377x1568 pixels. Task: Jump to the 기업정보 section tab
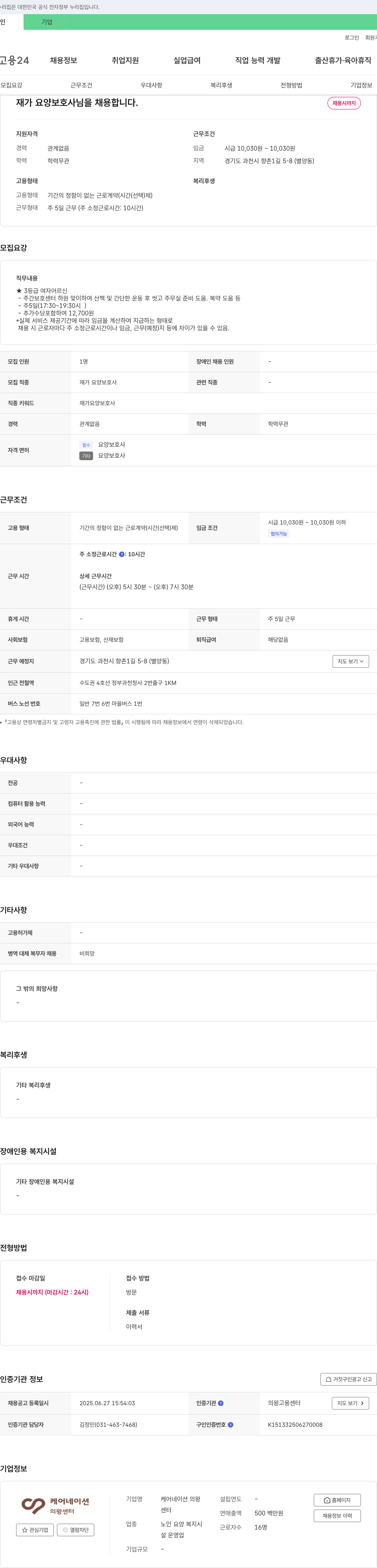[x=361, y=85]
